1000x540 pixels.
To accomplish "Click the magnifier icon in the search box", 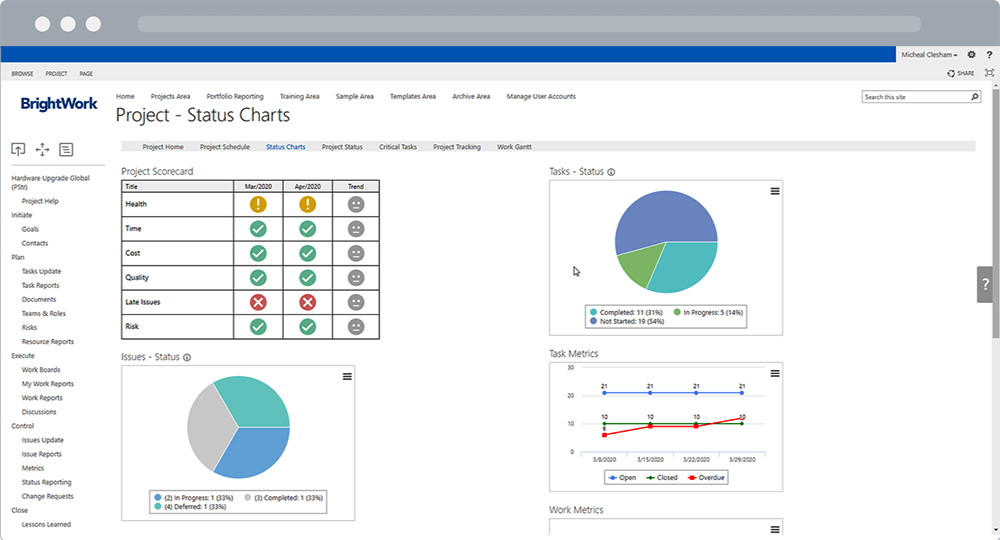I will [x=974, y=97].
